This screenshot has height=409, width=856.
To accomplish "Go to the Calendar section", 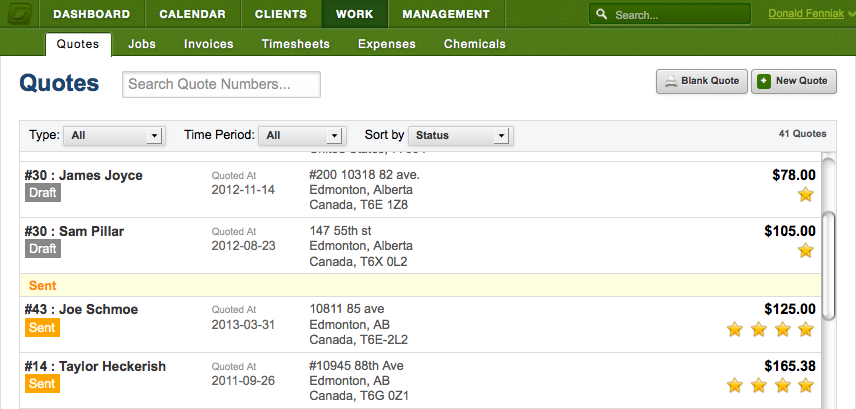I will pyautogui.click(x=193, y=14).
